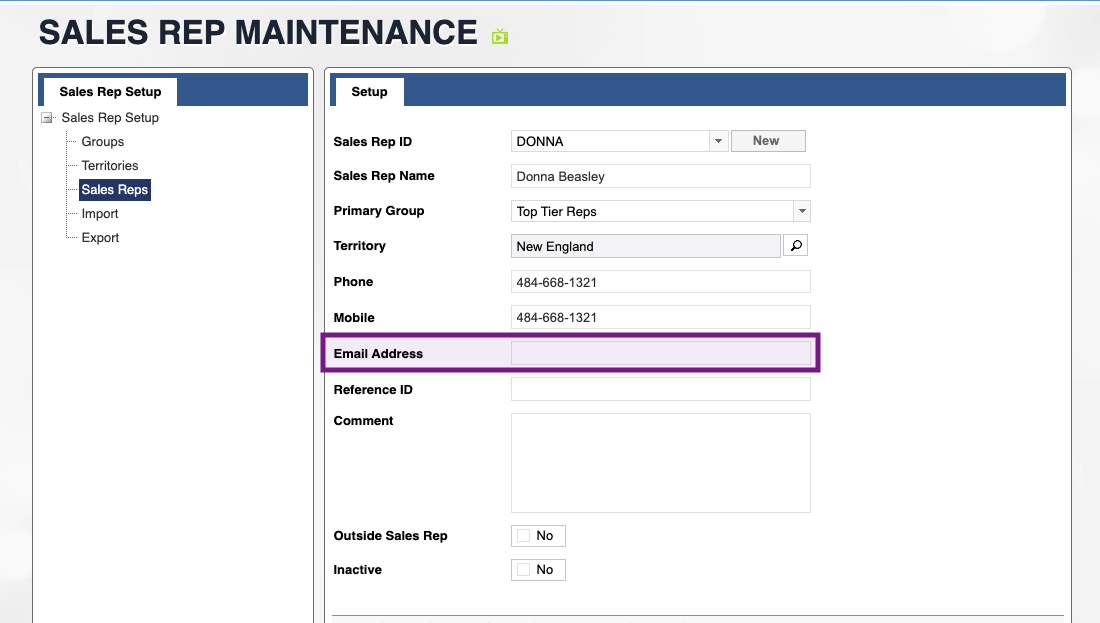Click the Territory search magnifier icon

coord(795,246)
